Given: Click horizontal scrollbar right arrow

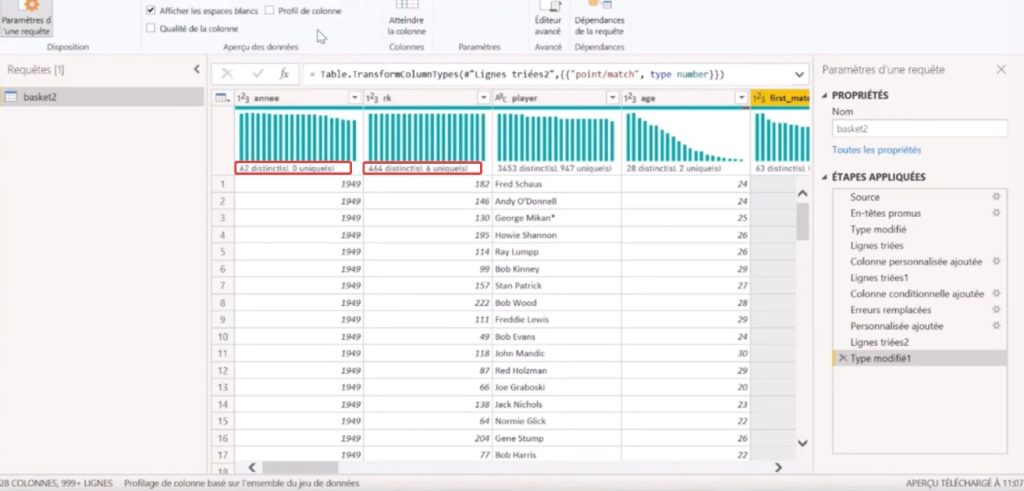Looking at the screenshot, I should click(778, 467).
